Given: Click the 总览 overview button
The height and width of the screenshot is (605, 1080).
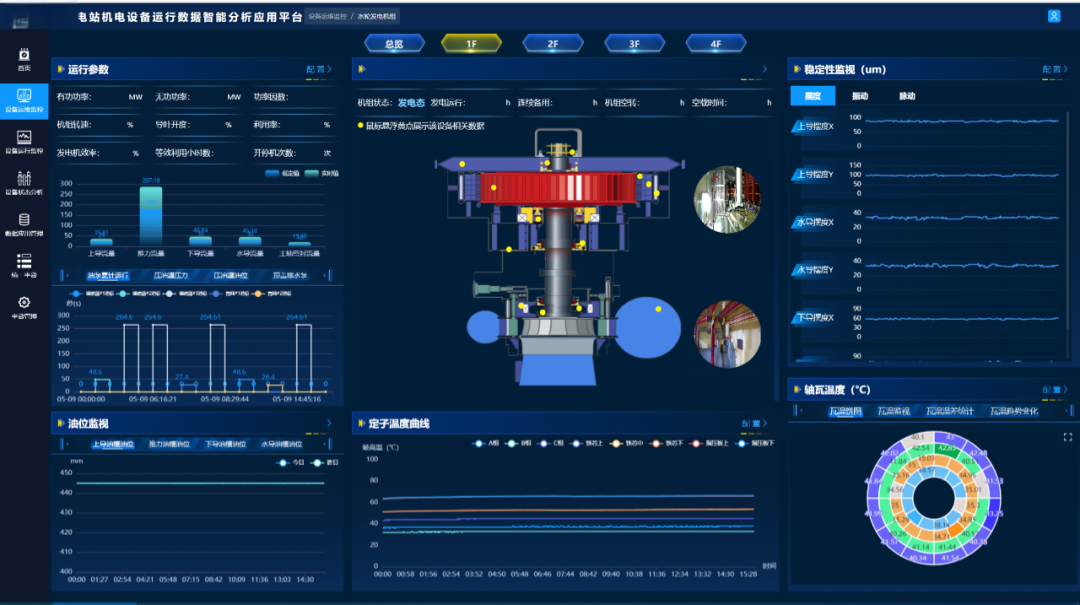Looking at the screenshot, I should [x=393, y=44].
